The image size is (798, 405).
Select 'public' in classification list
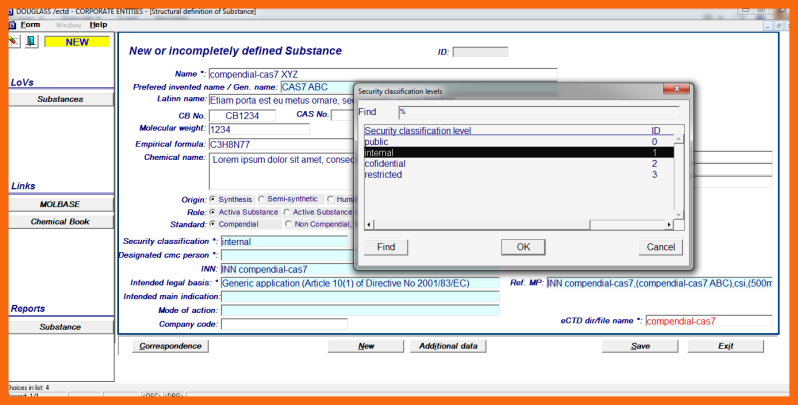(x=519, y=142)
